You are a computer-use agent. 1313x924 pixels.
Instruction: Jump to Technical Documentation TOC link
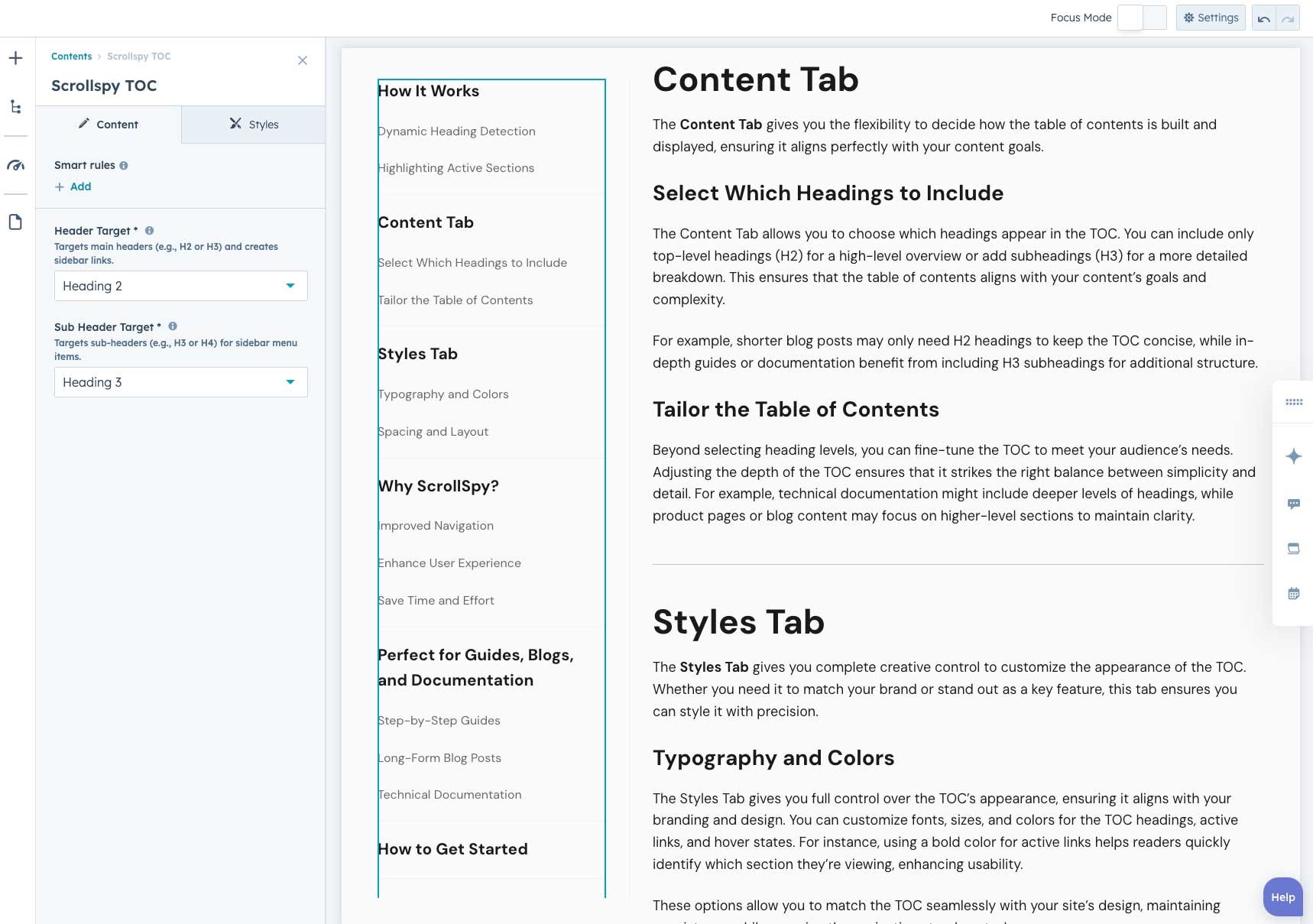(449, 795)
